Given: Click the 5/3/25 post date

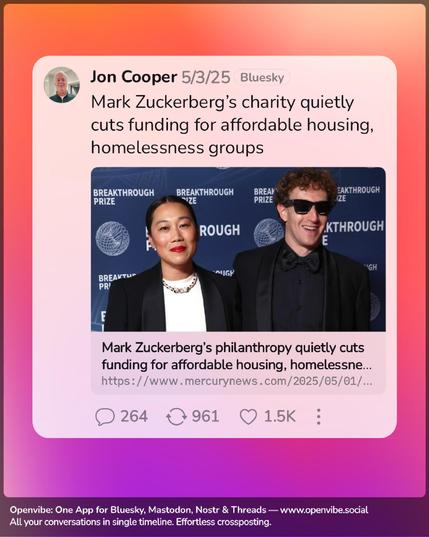Looking at the screenshot, I should pyautogui.click(x=206, y=77).
